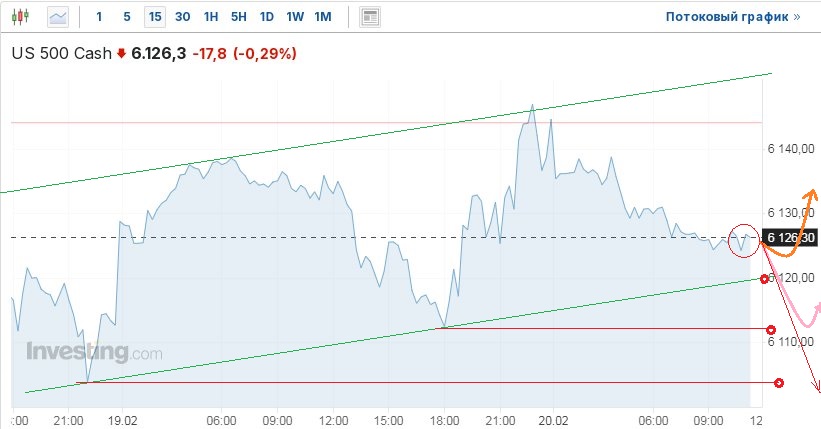
Task: Open the Потоковый график link
Action: click(x=732, y=16)
